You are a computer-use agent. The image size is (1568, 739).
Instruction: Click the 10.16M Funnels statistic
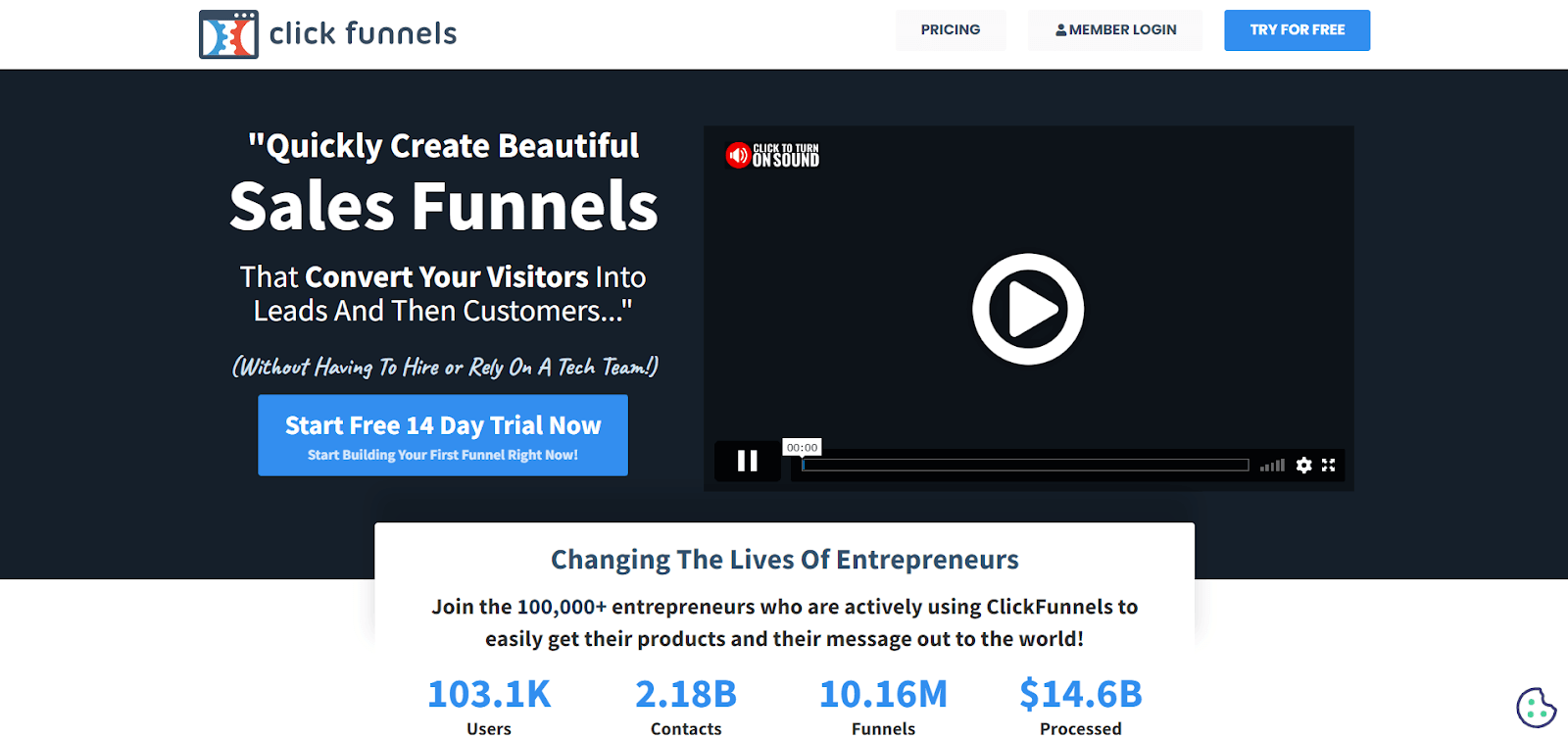884,706
